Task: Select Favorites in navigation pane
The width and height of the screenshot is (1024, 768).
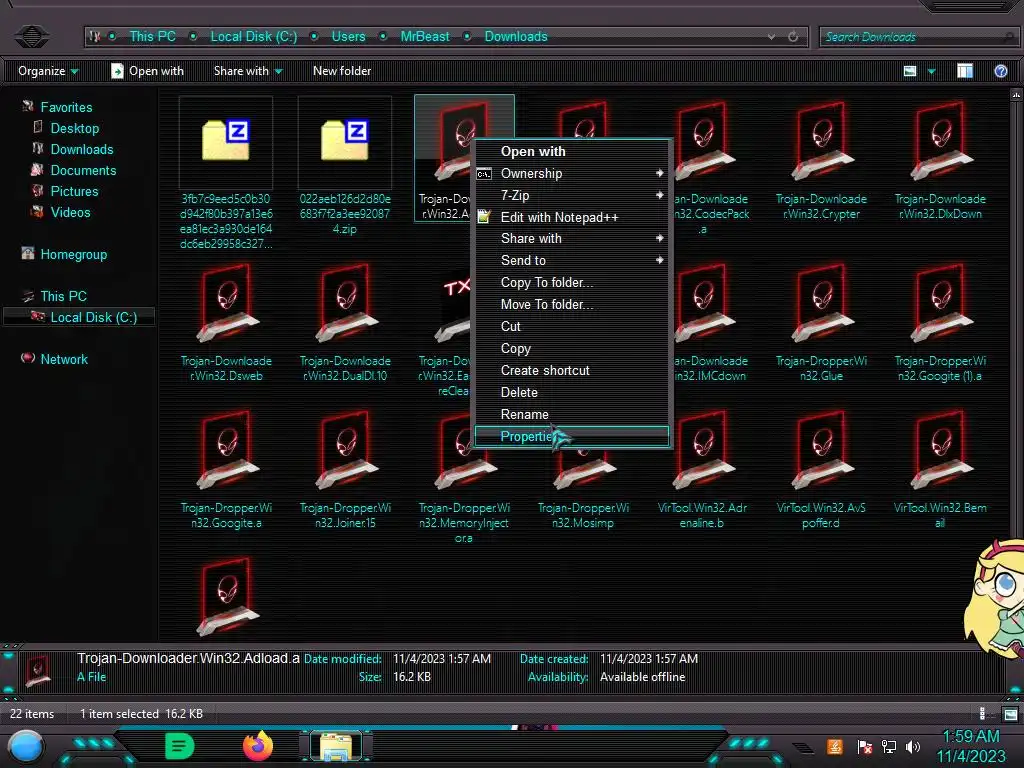Action: click(x=66, y=107)
